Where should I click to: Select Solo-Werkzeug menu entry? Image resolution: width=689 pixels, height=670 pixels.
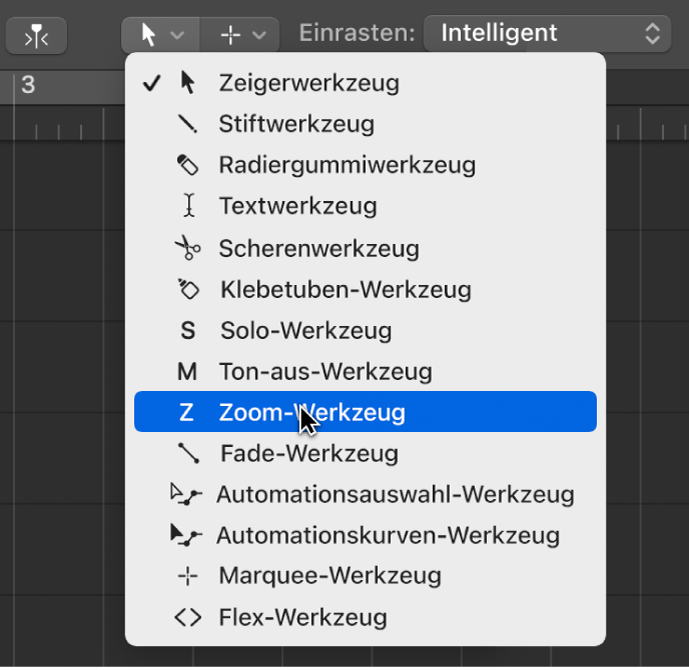pos(365,330)
